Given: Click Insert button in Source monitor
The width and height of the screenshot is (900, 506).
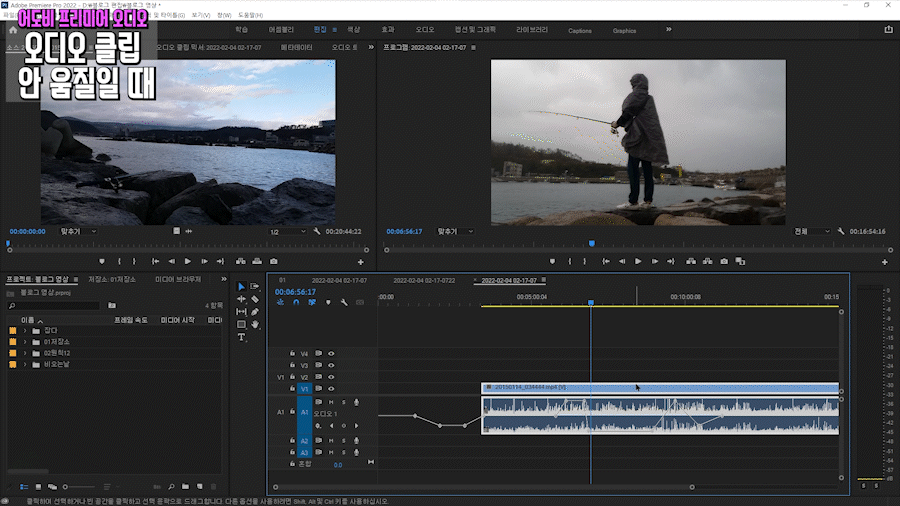Looking at the screenshot, I should pyautogui.click(x=240, y=262).
